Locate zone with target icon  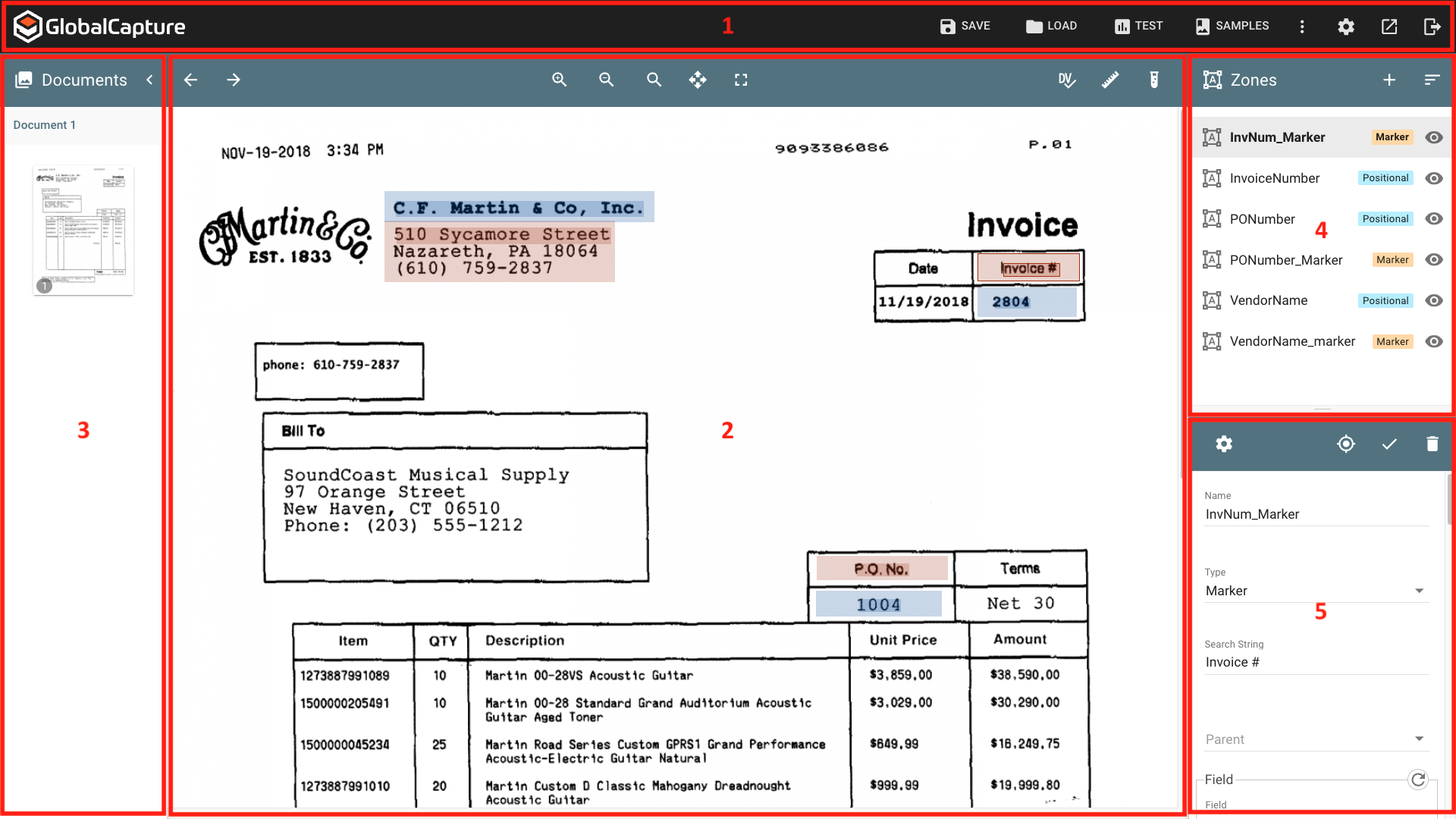pos(1346,444)
